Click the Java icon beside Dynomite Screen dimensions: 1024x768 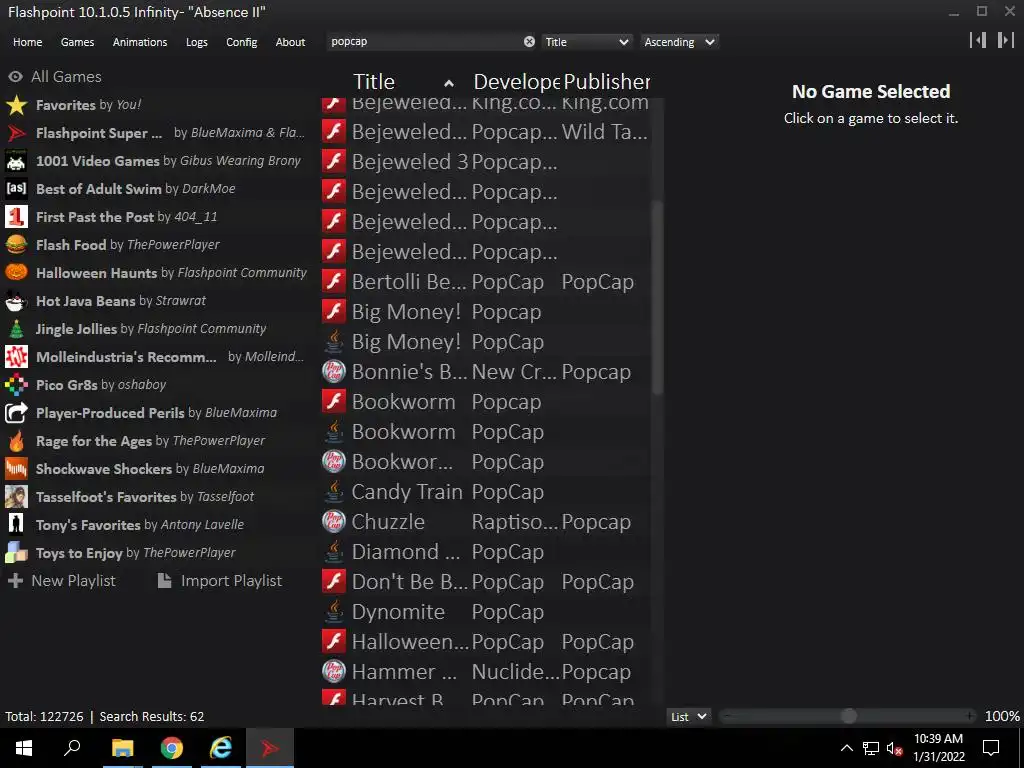tap(334, 612)
